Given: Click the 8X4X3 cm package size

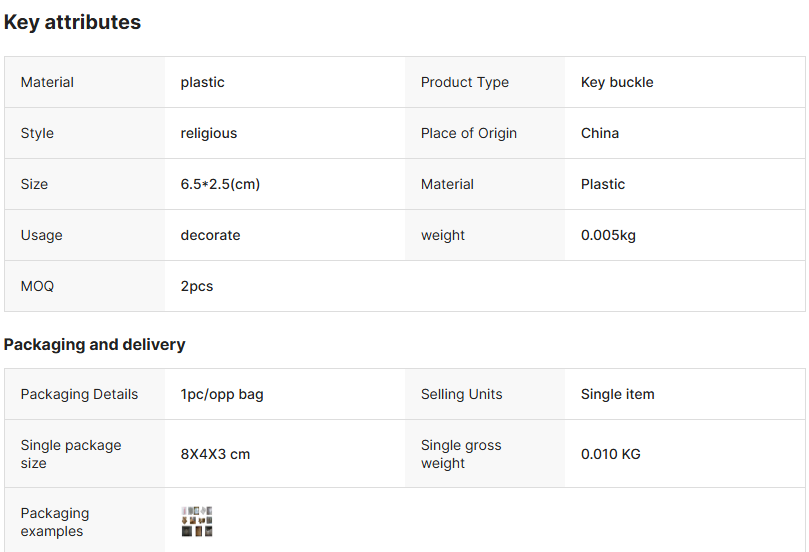Looking at the screenshot, I should (215, 454).
